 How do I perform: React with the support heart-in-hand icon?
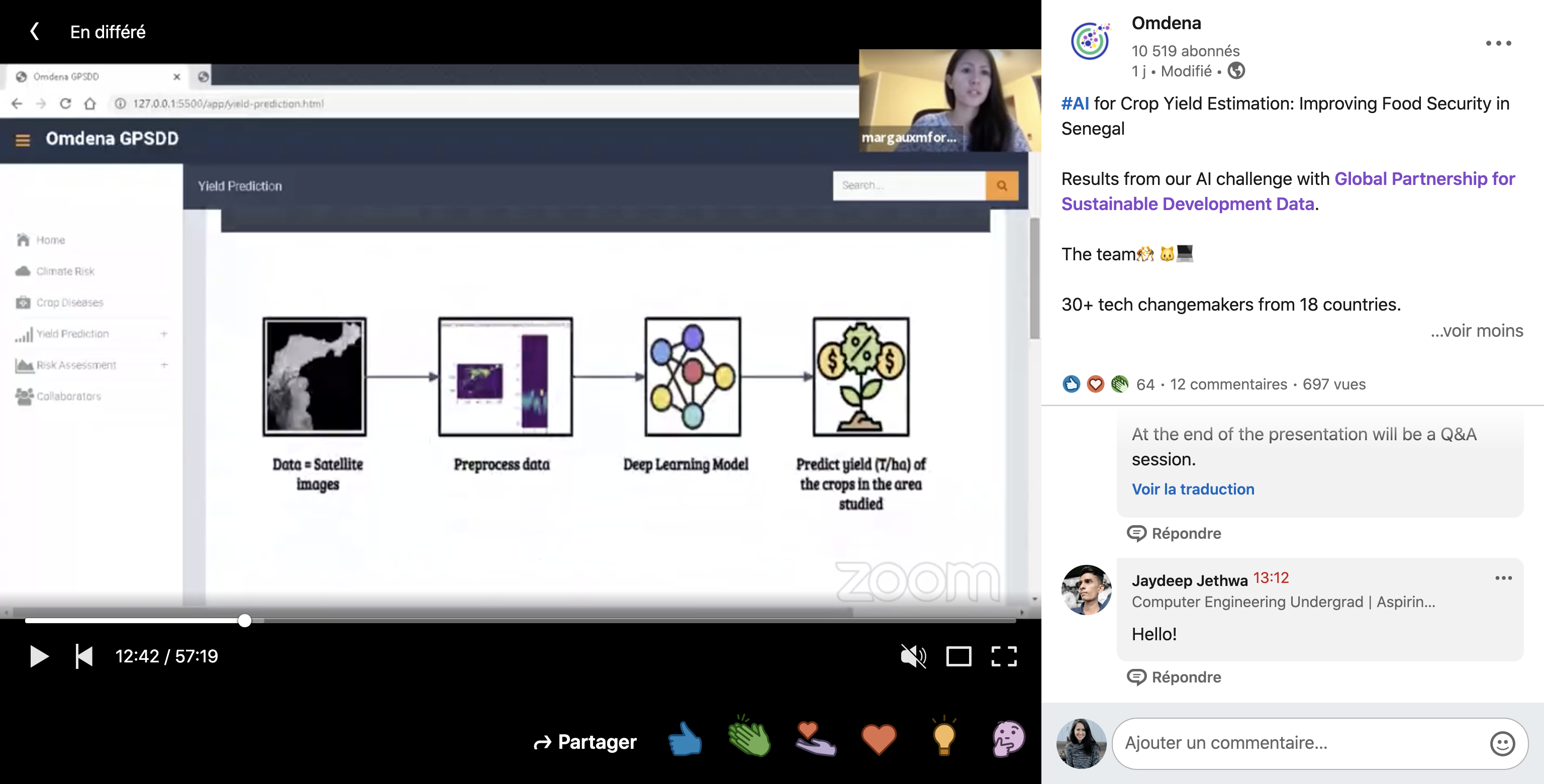tap(815, 739)
